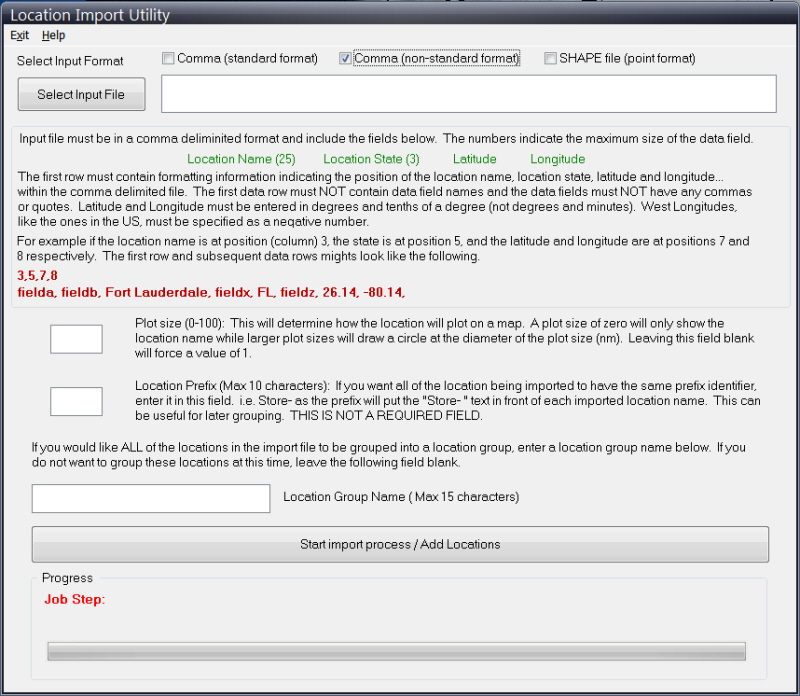The image size is (800, 696).
Task: Click the import progress bar
Action: [x=397, y=651]
